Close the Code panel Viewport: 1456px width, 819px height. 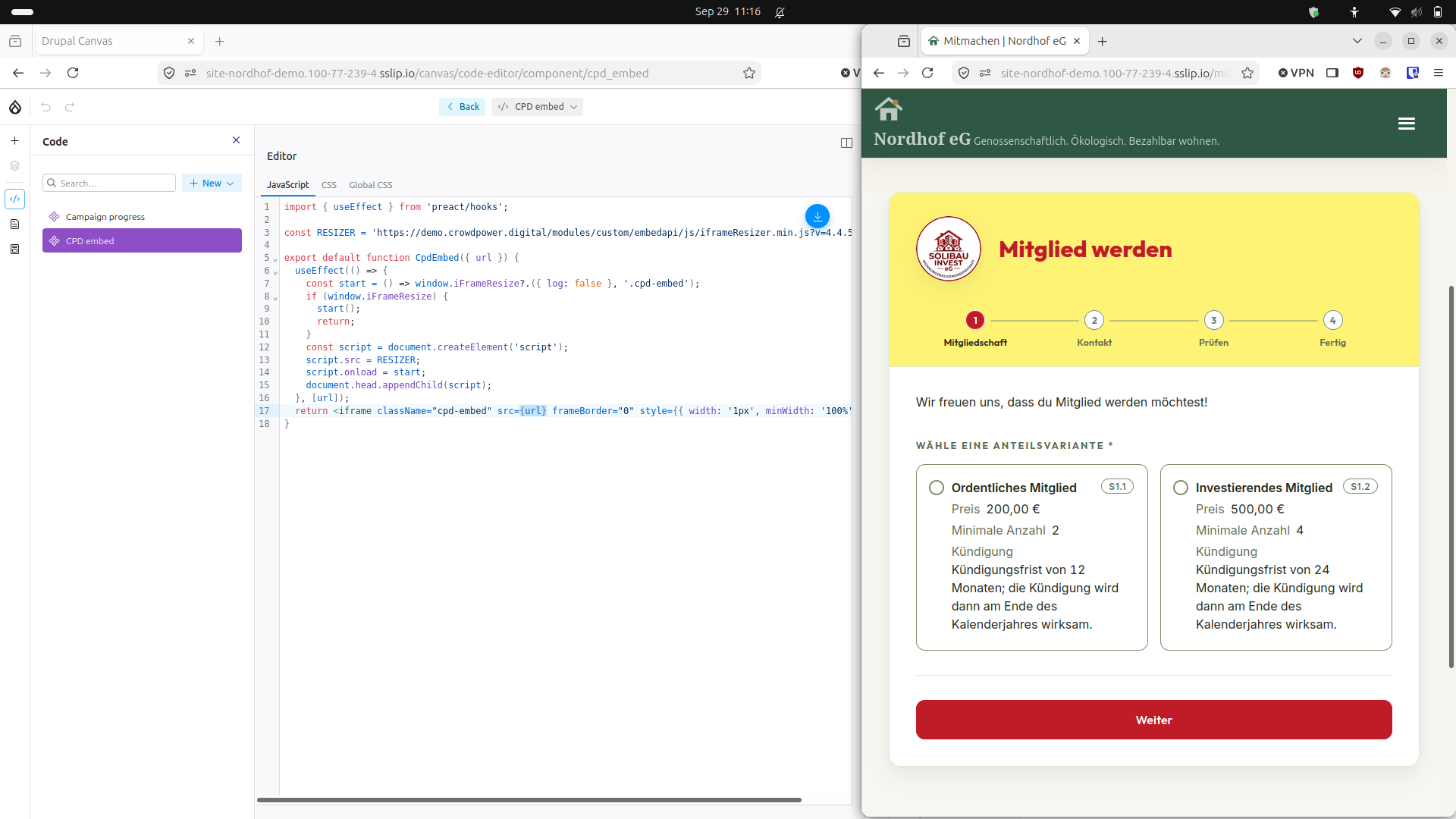pyautogui.click(x=237, y=140)
